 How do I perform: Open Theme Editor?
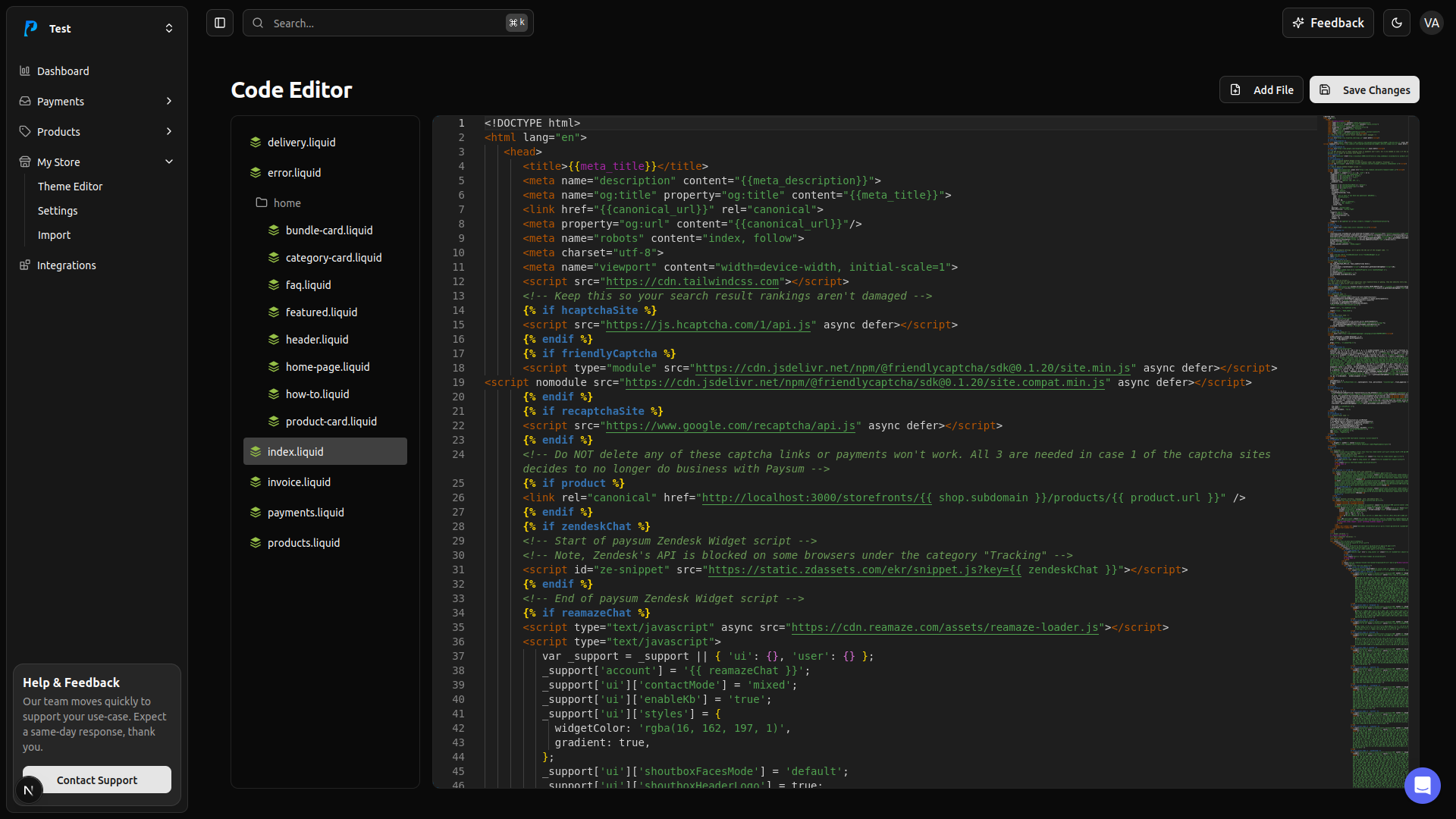tap(70, 187)
